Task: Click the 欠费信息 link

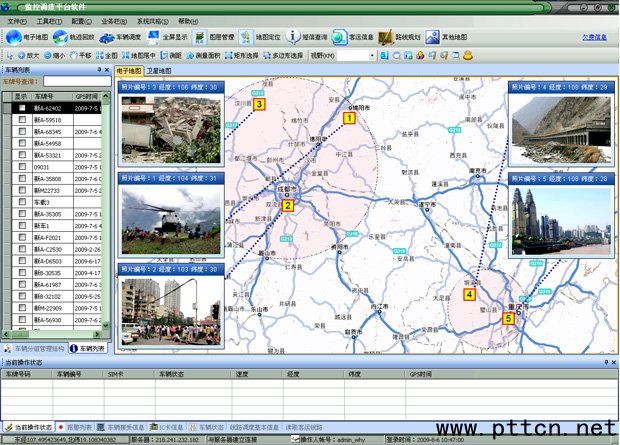Action: pos(594,37)
